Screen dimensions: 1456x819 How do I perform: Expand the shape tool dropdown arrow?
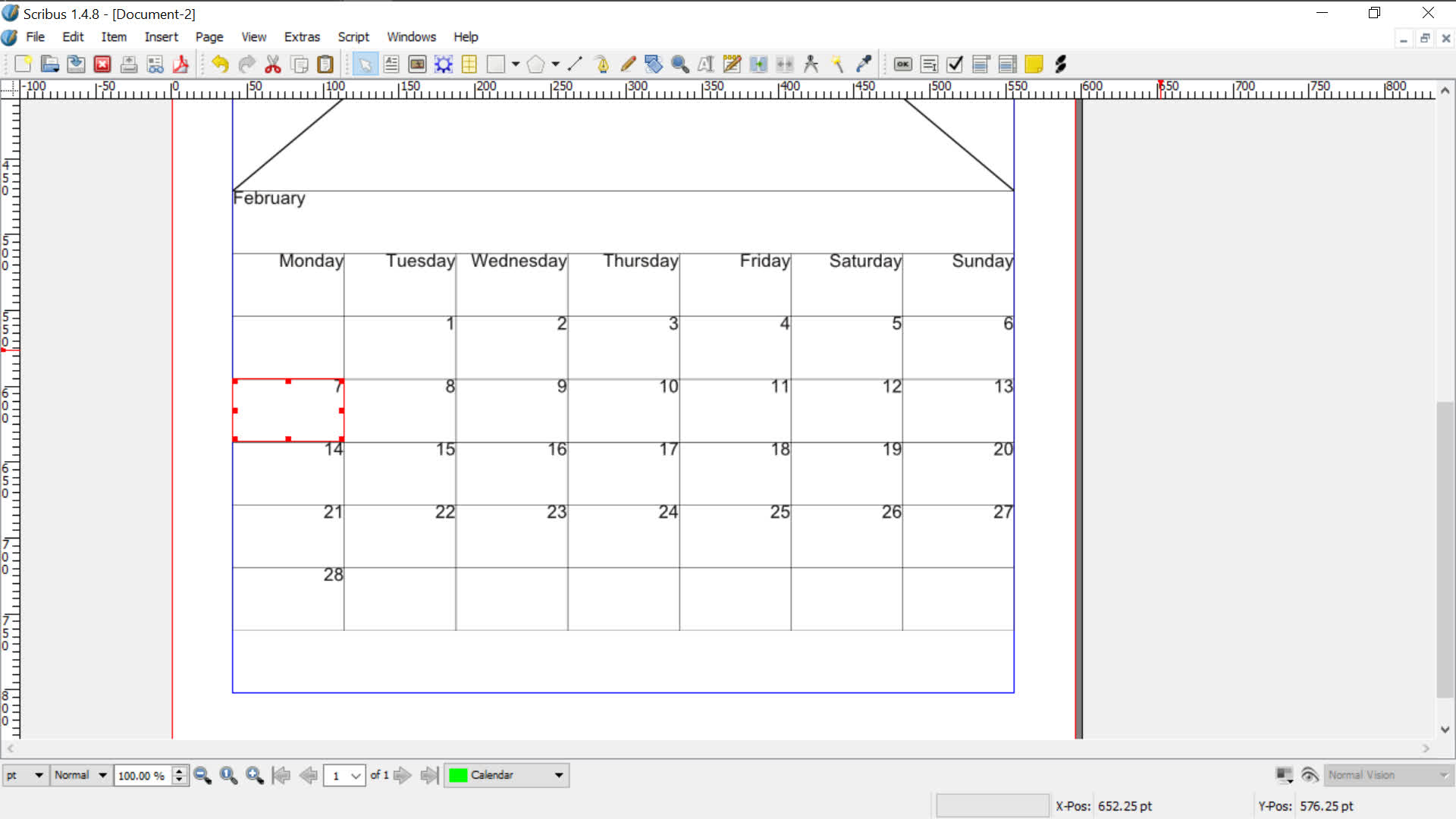point(516,64)
